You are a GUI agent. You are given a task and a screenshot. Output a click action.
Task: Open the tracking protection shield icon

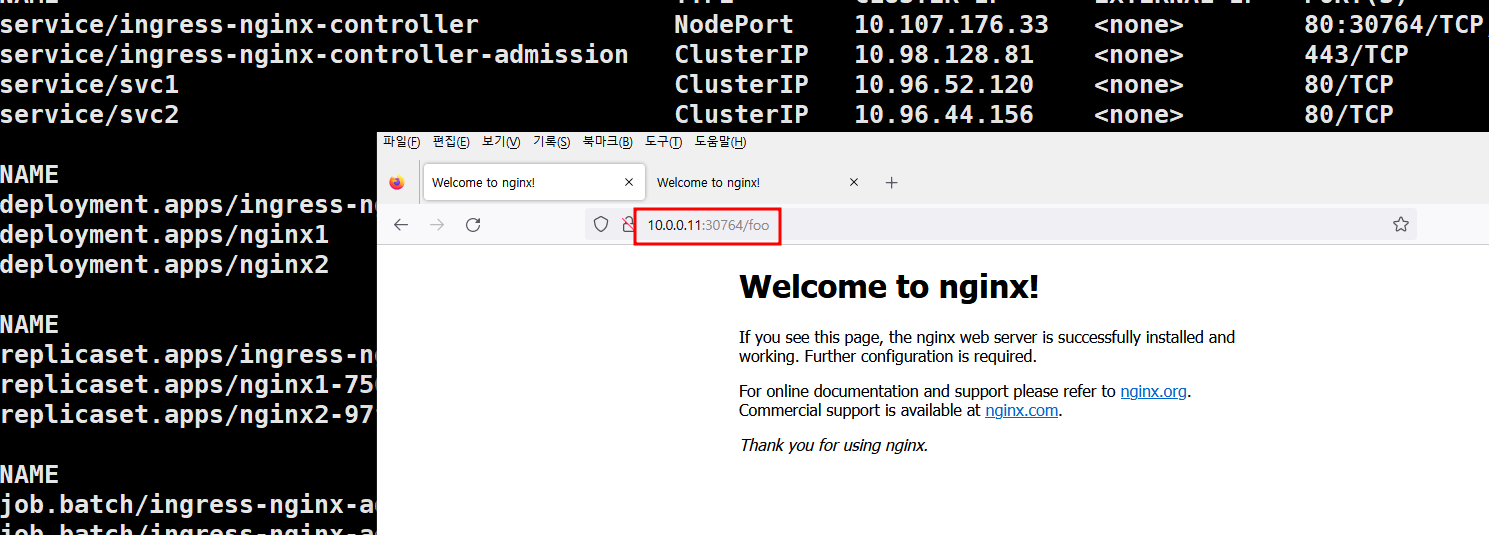coord(601,225)
